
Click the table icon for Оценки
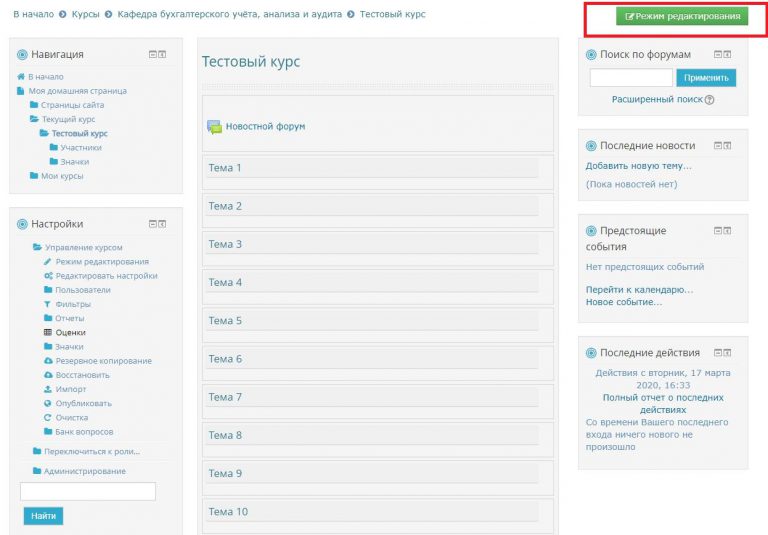(47, 332)
